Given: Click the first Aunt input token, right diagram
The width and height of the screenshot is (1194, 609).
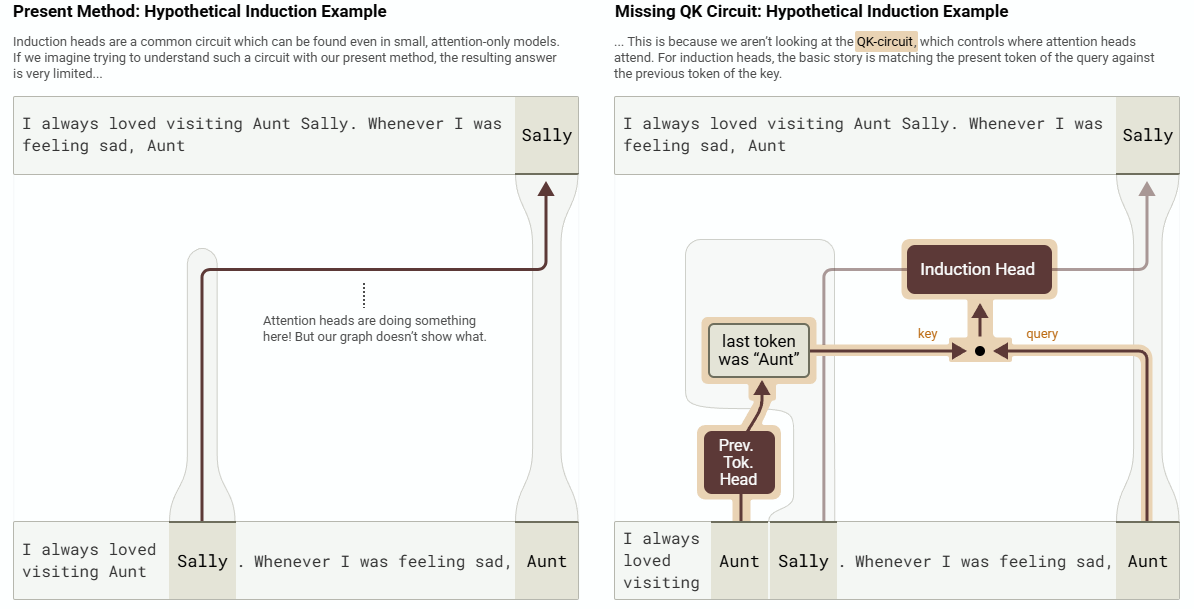Looking at the screenshot, I should point(739,561).
